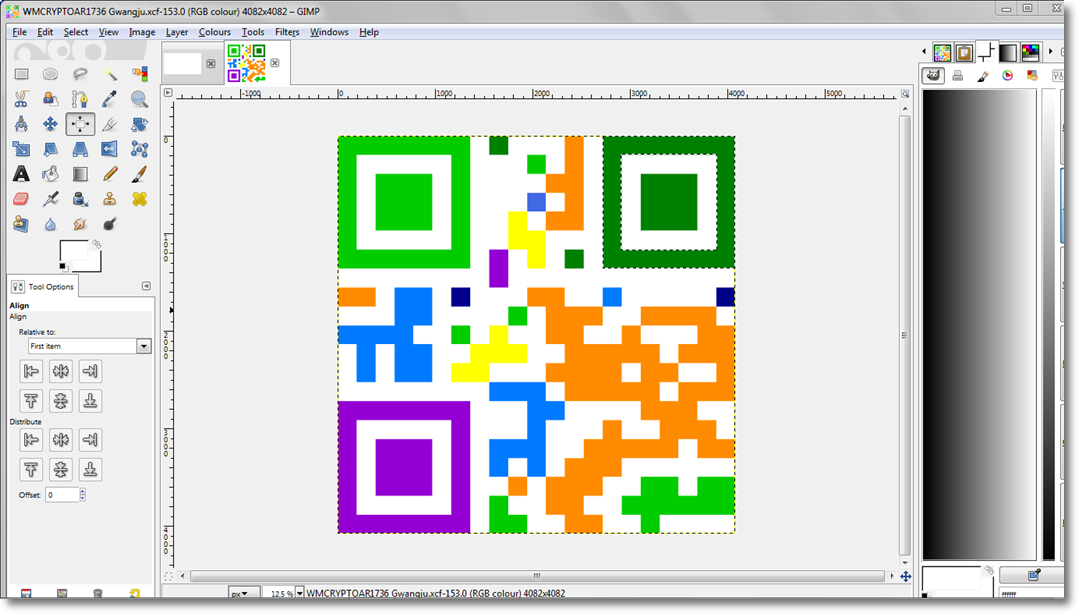
Task: Select the Ink tool
Action: tap(80, 199)
